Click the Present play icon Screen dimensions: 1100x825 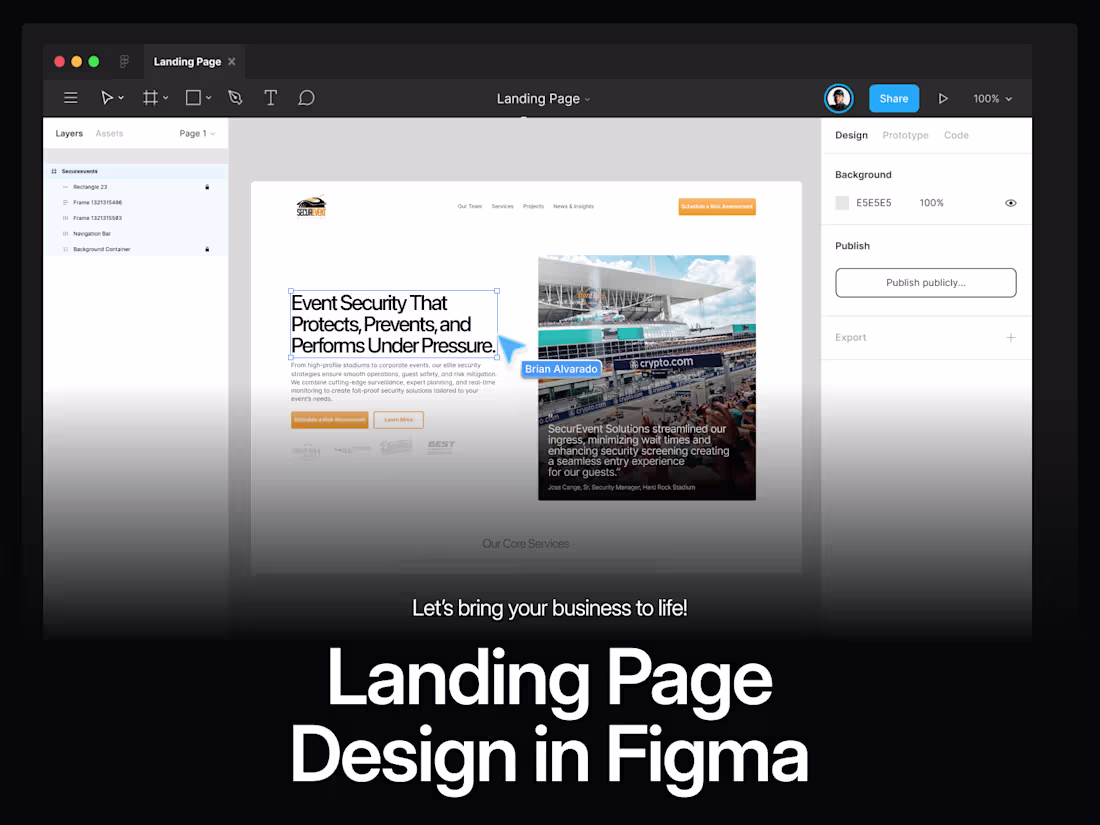943,98
